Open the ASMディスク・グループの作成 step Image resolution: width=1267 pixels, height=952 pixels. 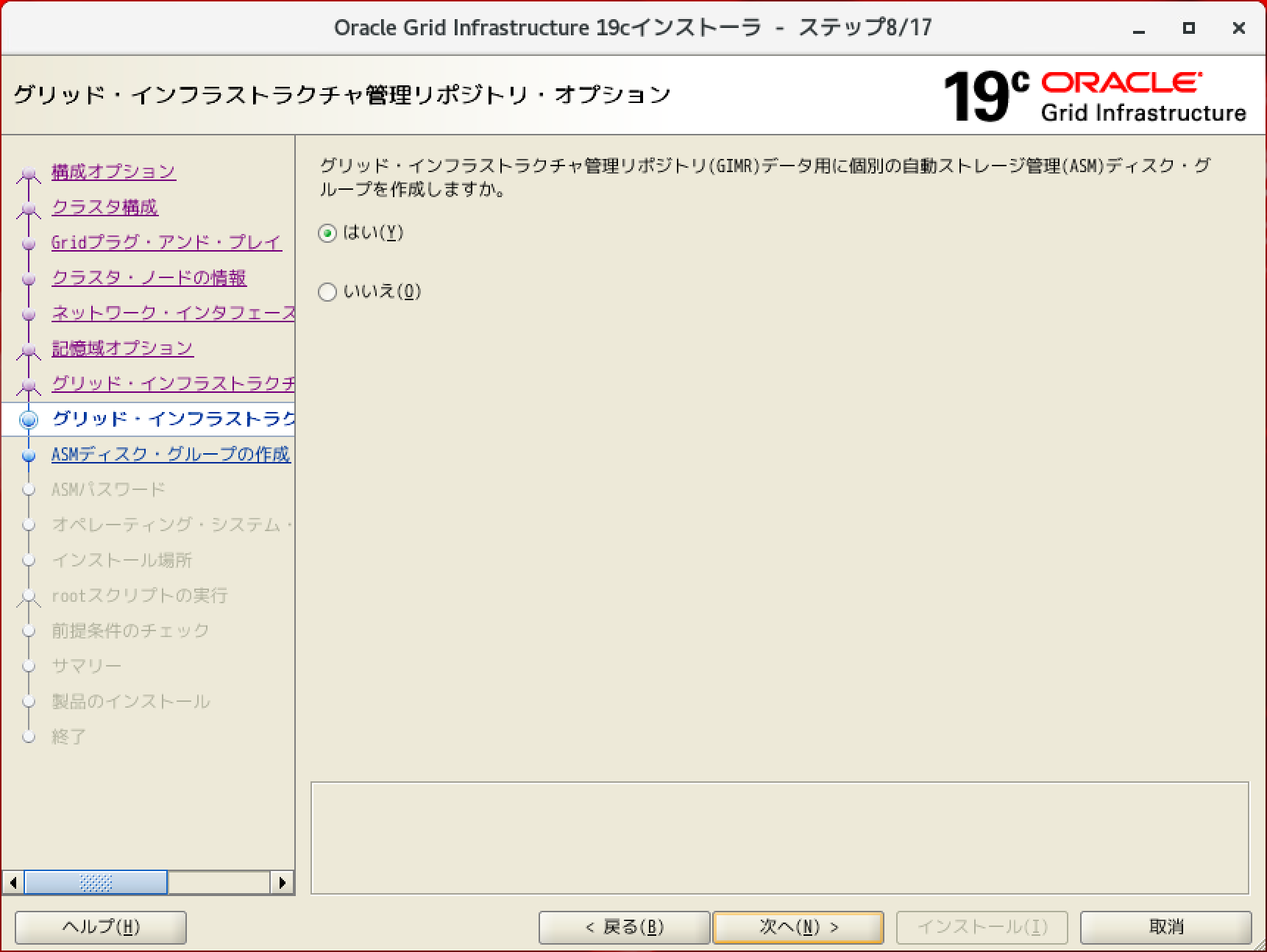coord(171,454)
